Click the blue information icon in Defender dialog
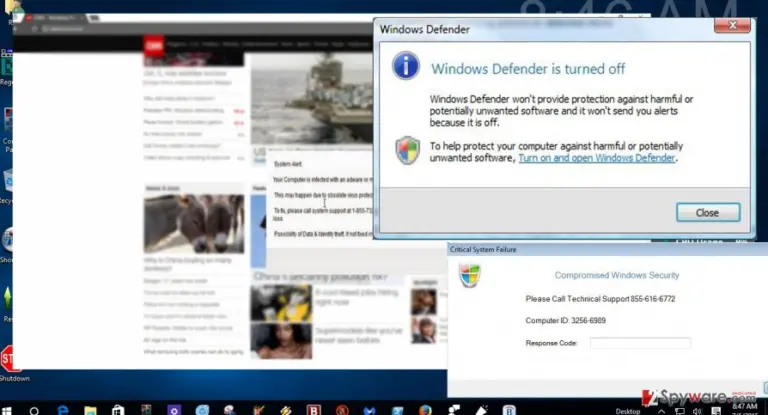This screenshot has height=415, width=768. pos(406,66)
